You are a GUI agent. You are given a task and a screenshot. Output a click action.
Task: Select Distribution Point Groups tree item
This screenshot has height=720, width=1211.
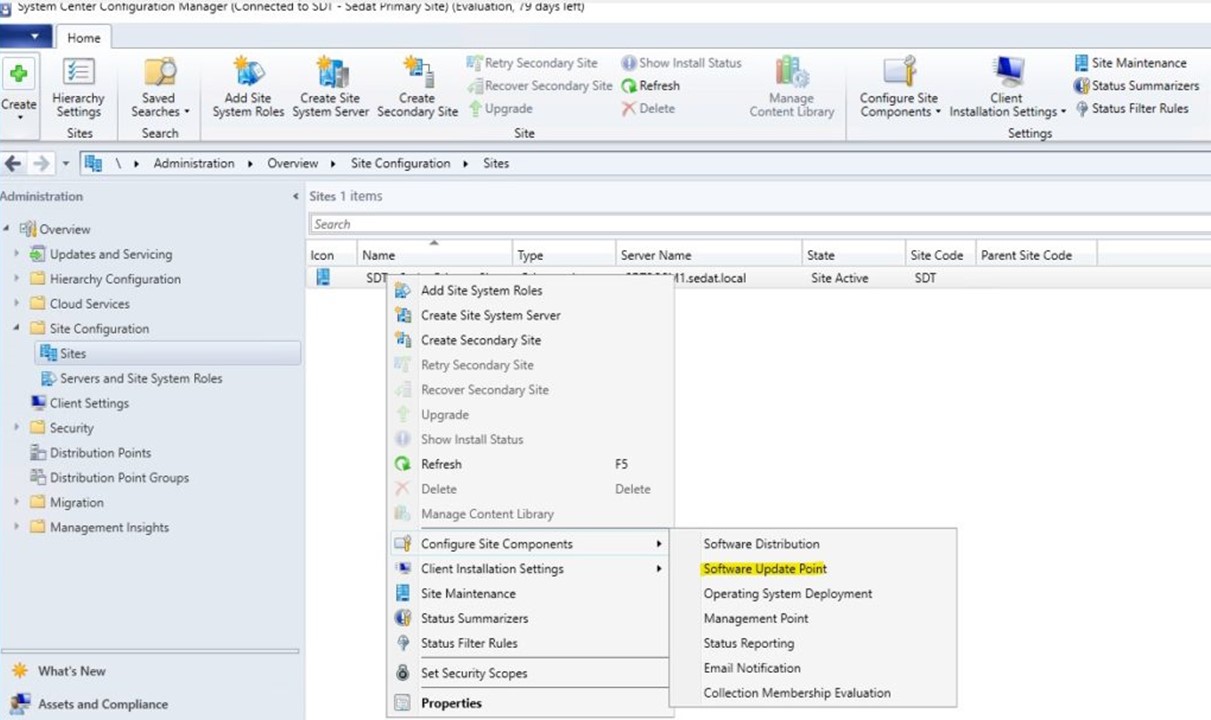(119, 478)
